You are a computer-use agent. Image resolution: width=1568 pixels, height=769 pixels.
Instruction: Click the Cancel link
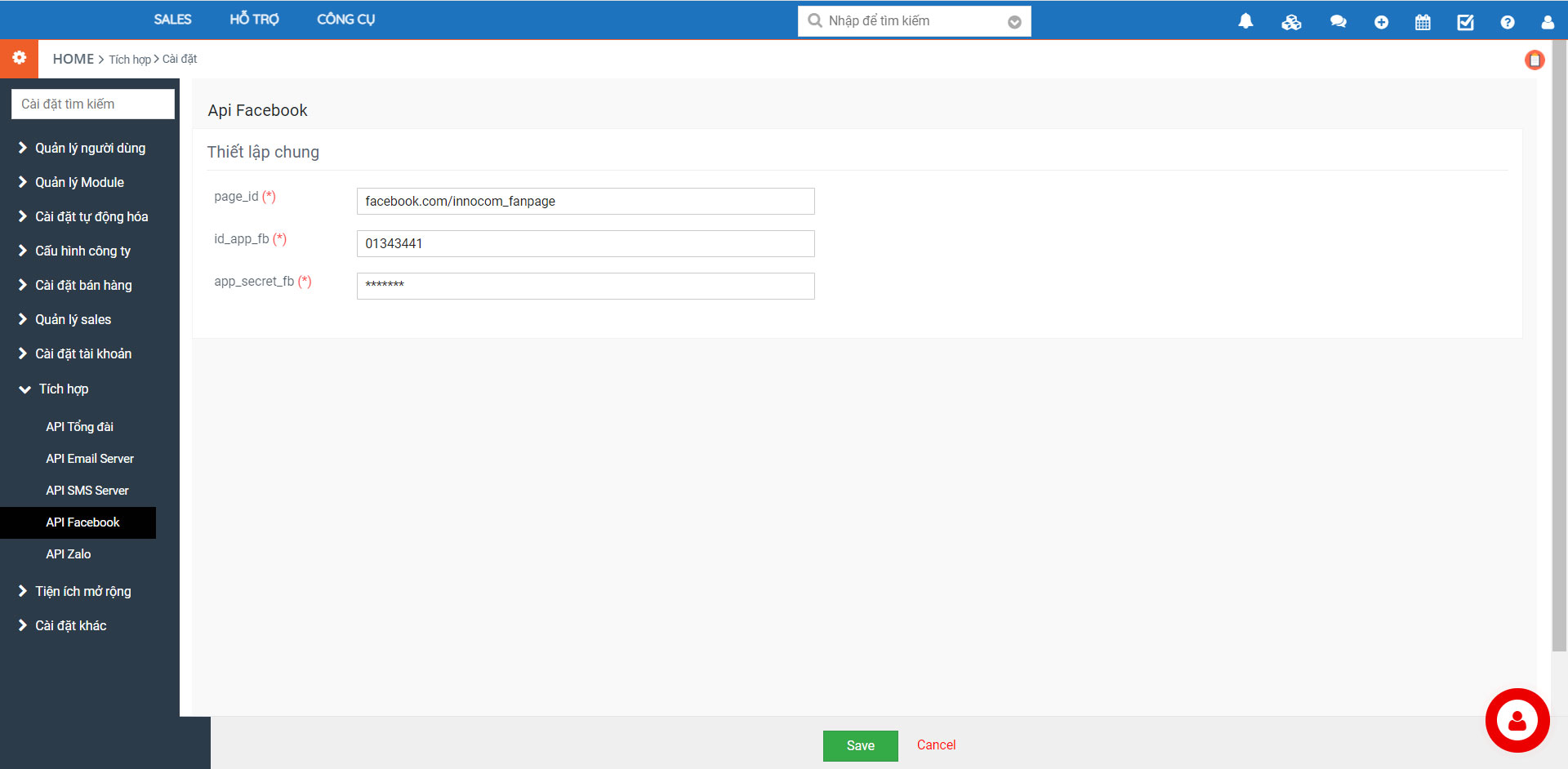tap(936, 745)
